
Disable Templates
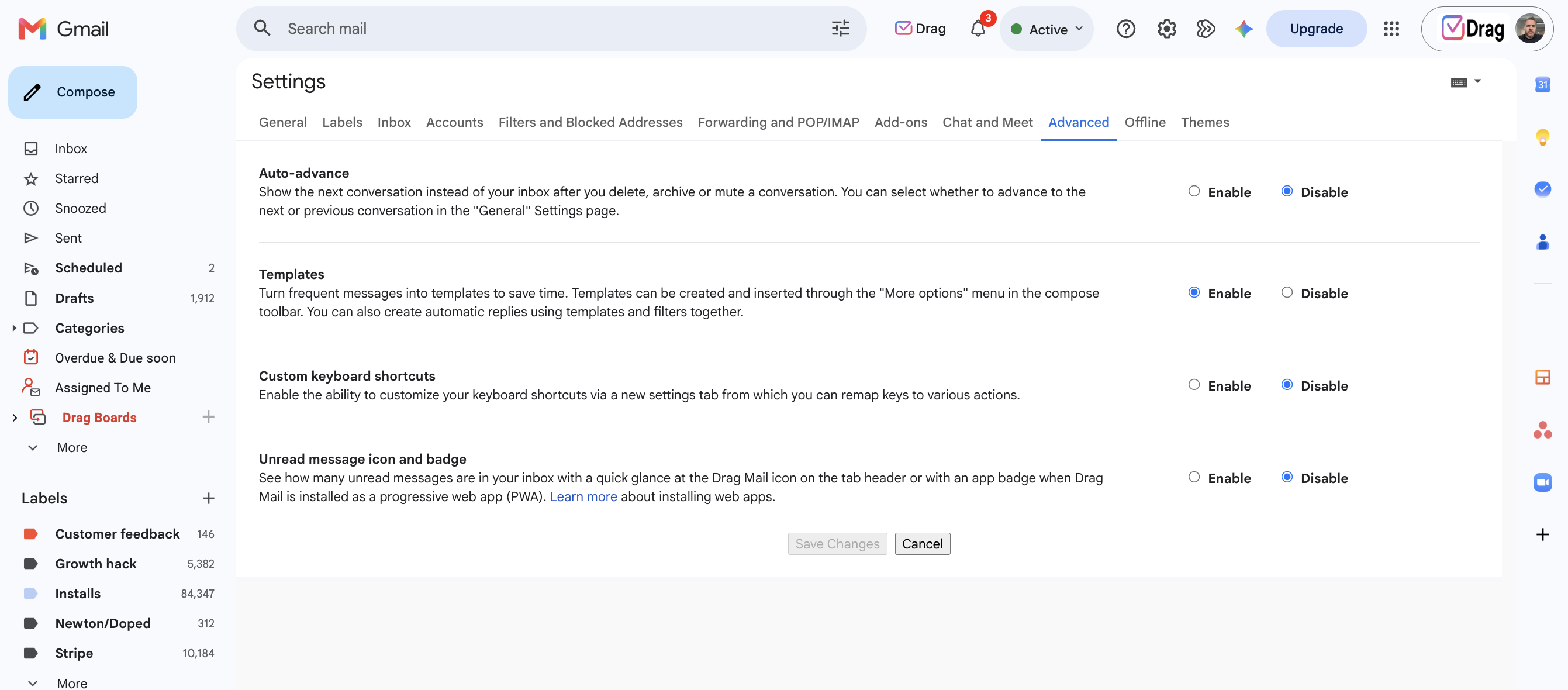pos(1286,292)
